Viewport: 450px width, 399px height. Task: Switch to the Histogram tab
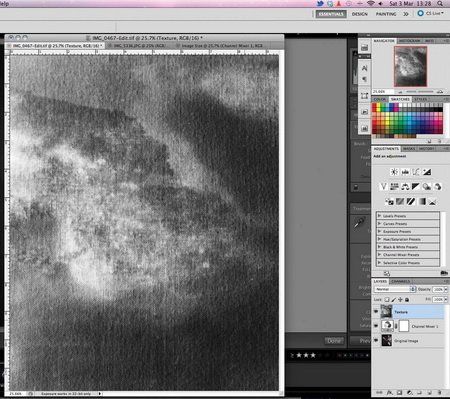[x=409, y=41]
